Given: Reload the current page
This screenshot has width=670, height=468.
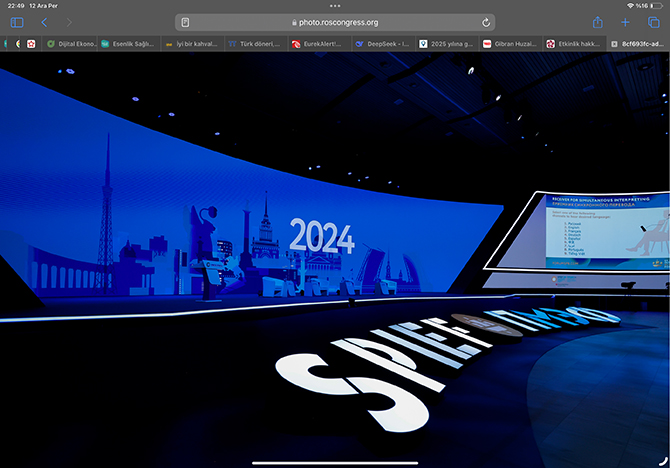Looking at the screenshot, I should tap(486, 22).
